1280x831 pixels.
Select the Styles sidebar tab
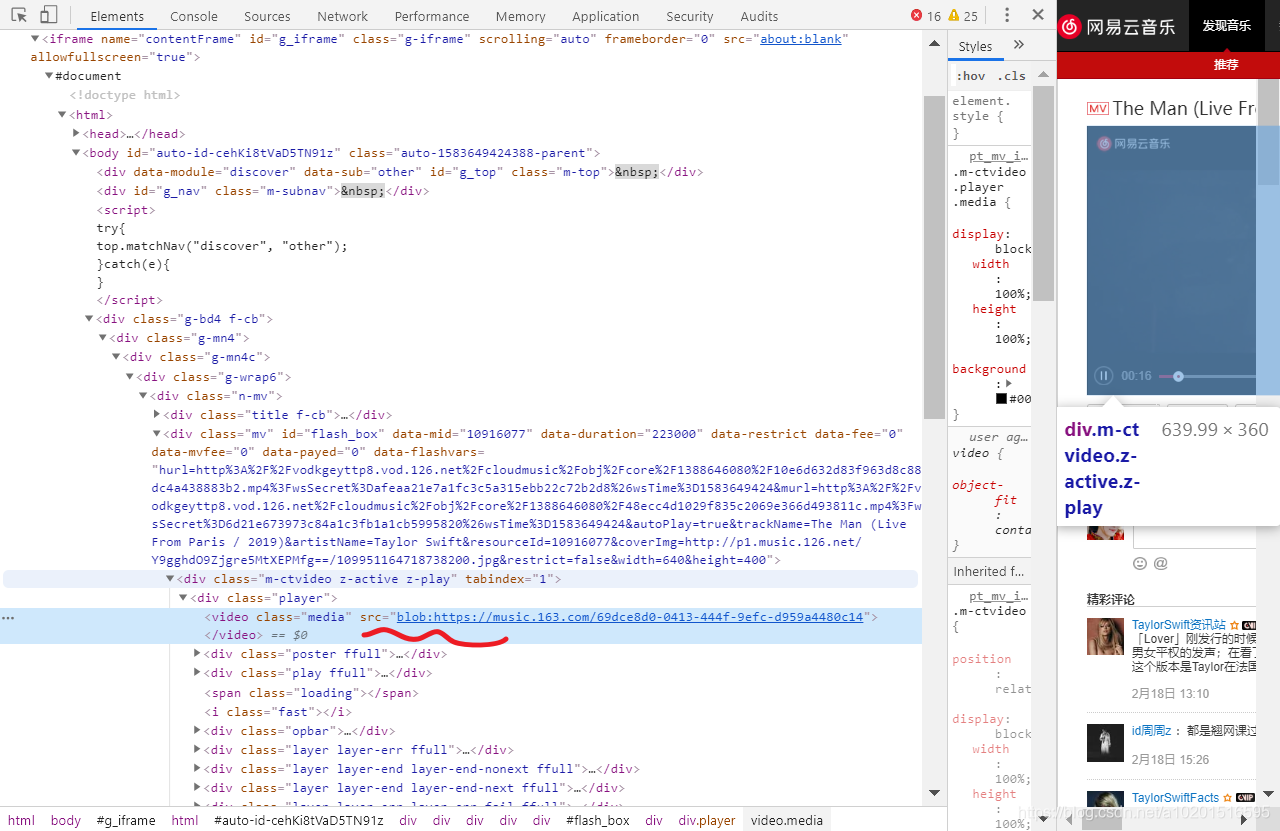(x=976, y=46)
